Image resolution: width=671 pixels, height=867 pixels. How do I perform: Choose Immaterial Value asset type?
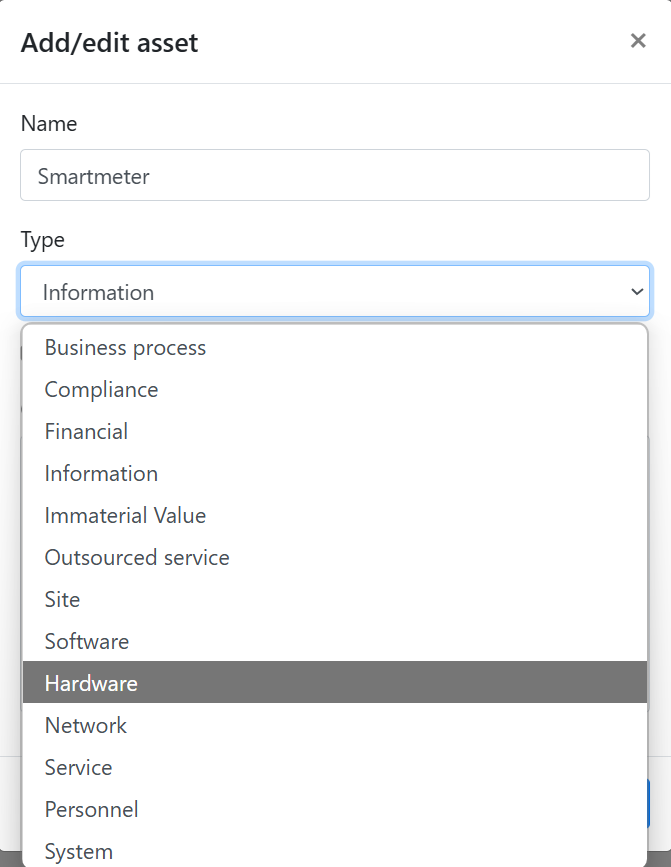[335, 516]
